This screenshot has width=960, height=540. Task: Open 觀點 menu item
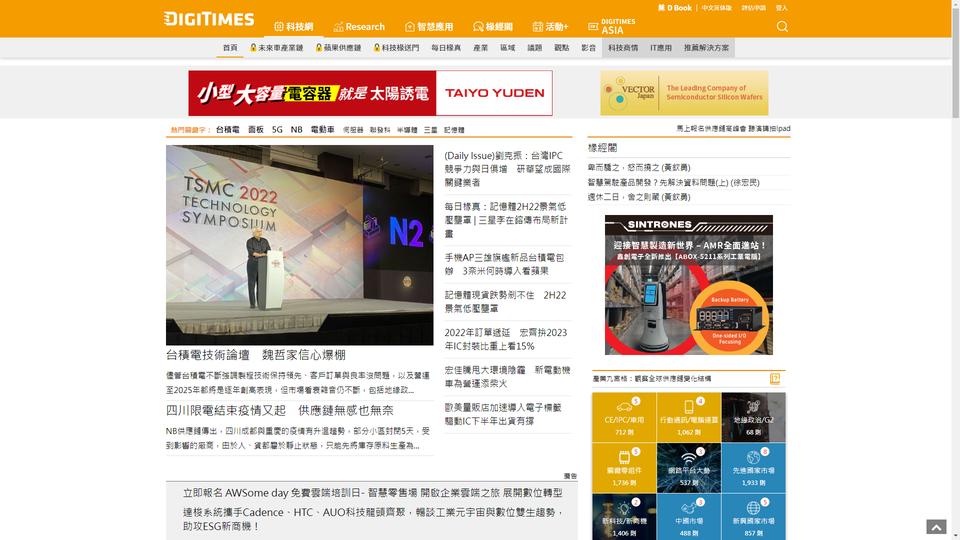tap(561, 48)
